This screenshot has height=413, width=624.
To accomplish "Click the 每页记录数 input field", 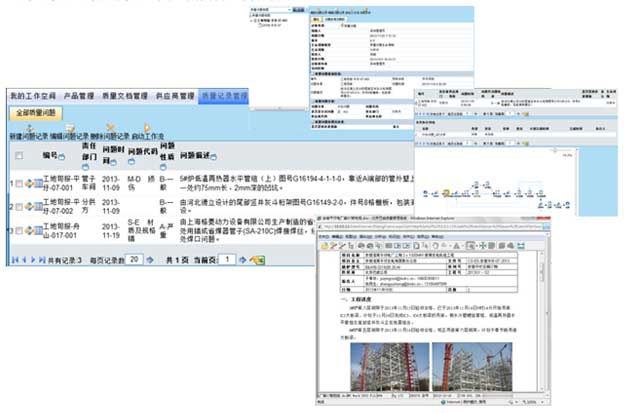I will [x=132, y=259].
